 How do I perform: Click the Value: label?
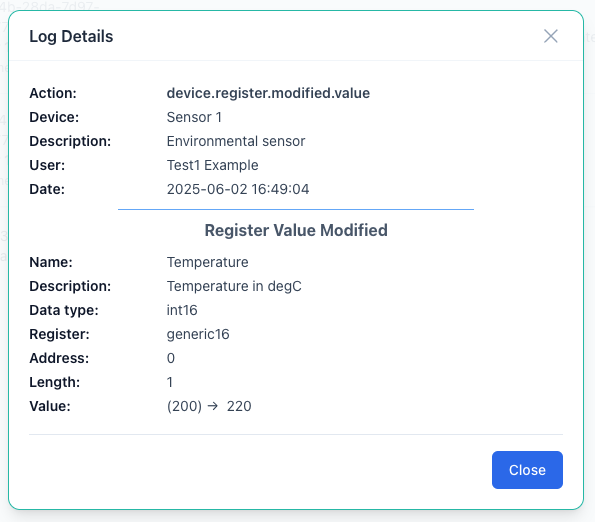pyautogui.click(x=50, y=406)
